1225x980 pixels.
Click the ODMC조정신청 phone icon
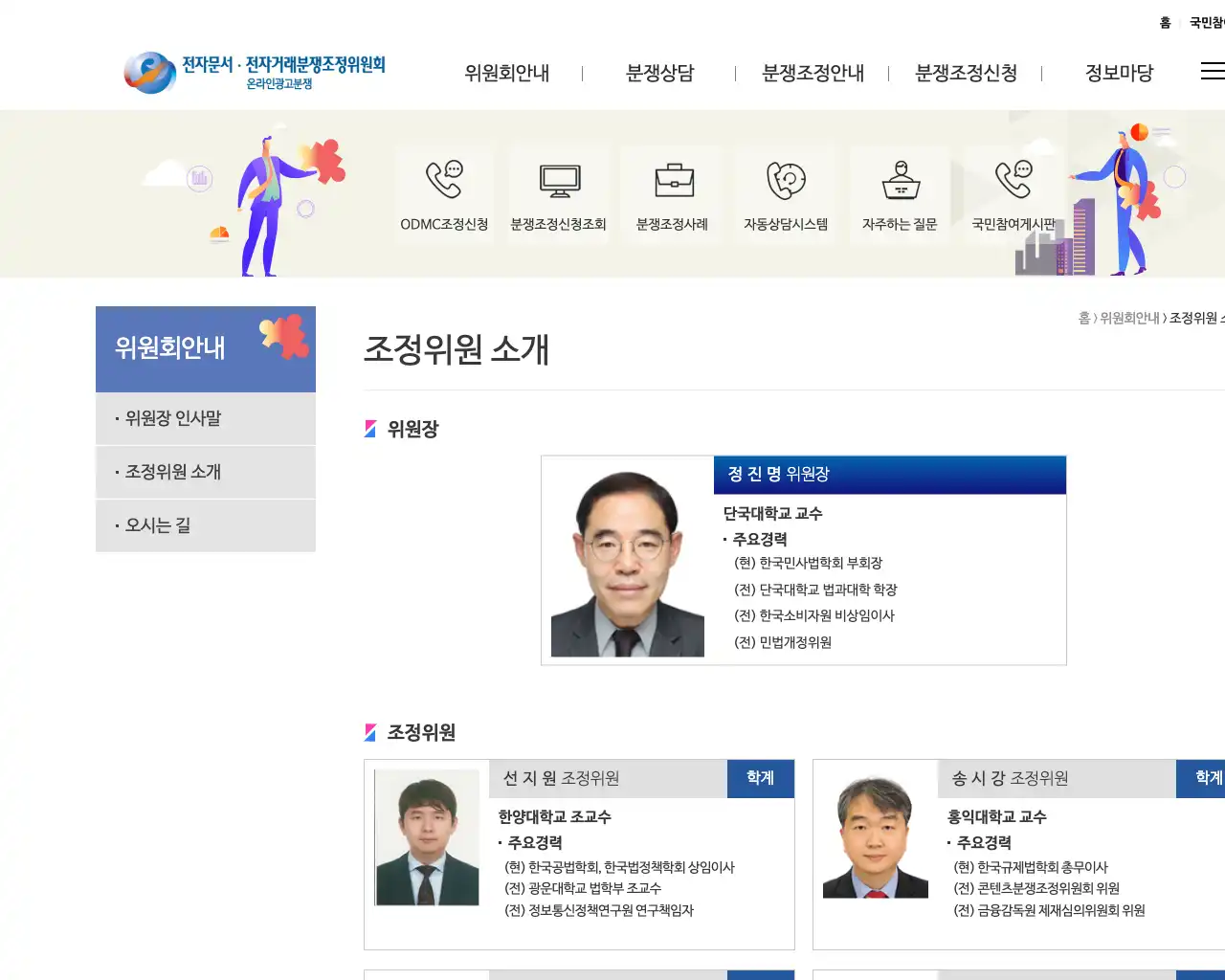point(444,182)
